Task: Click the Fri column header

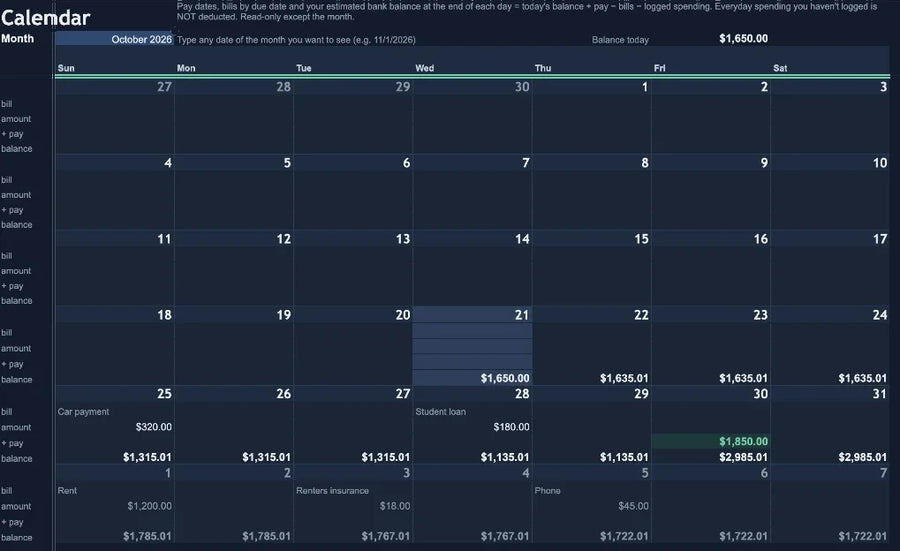Action: [x=660, y=68]
